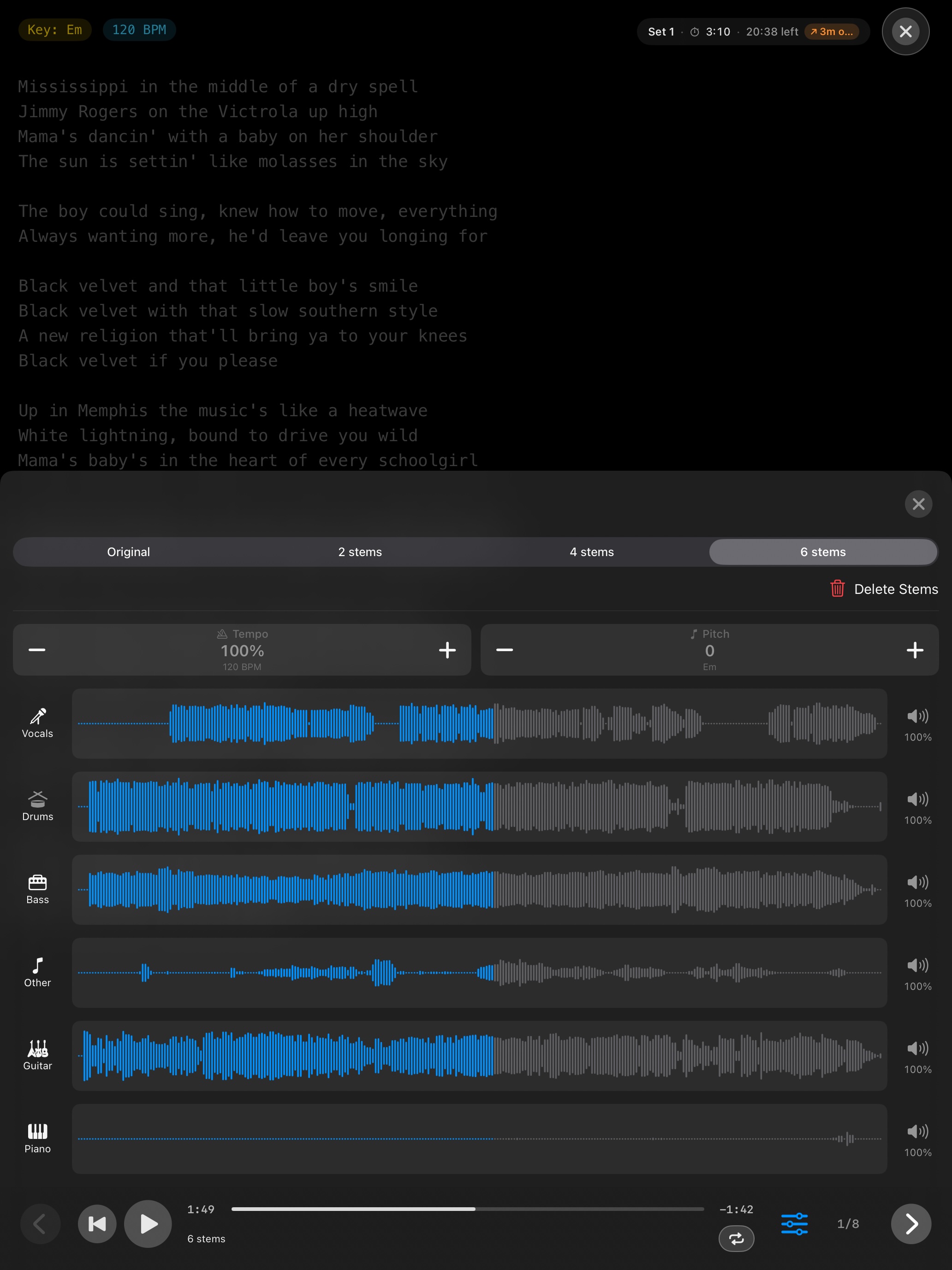Click the Guitar 100% volume label
Screen dimensions: 952x1270
[917, 1070]
